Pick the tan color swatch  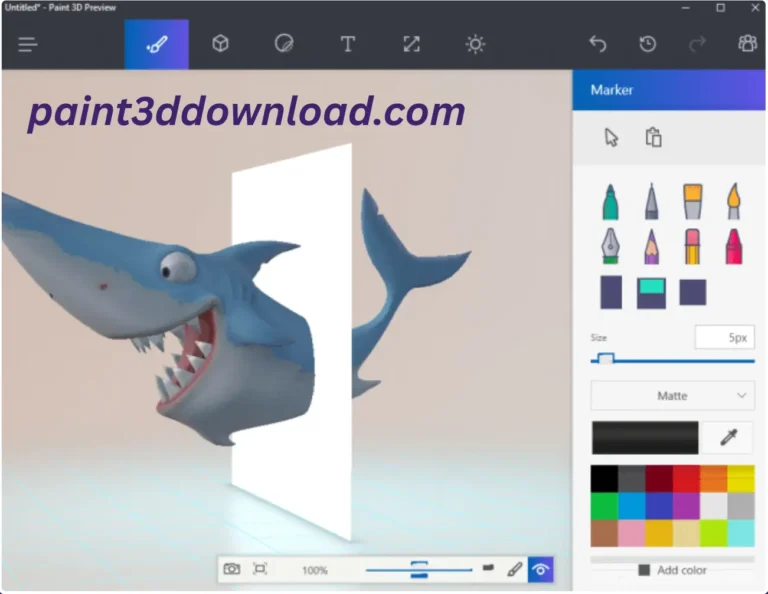point(686,533)
